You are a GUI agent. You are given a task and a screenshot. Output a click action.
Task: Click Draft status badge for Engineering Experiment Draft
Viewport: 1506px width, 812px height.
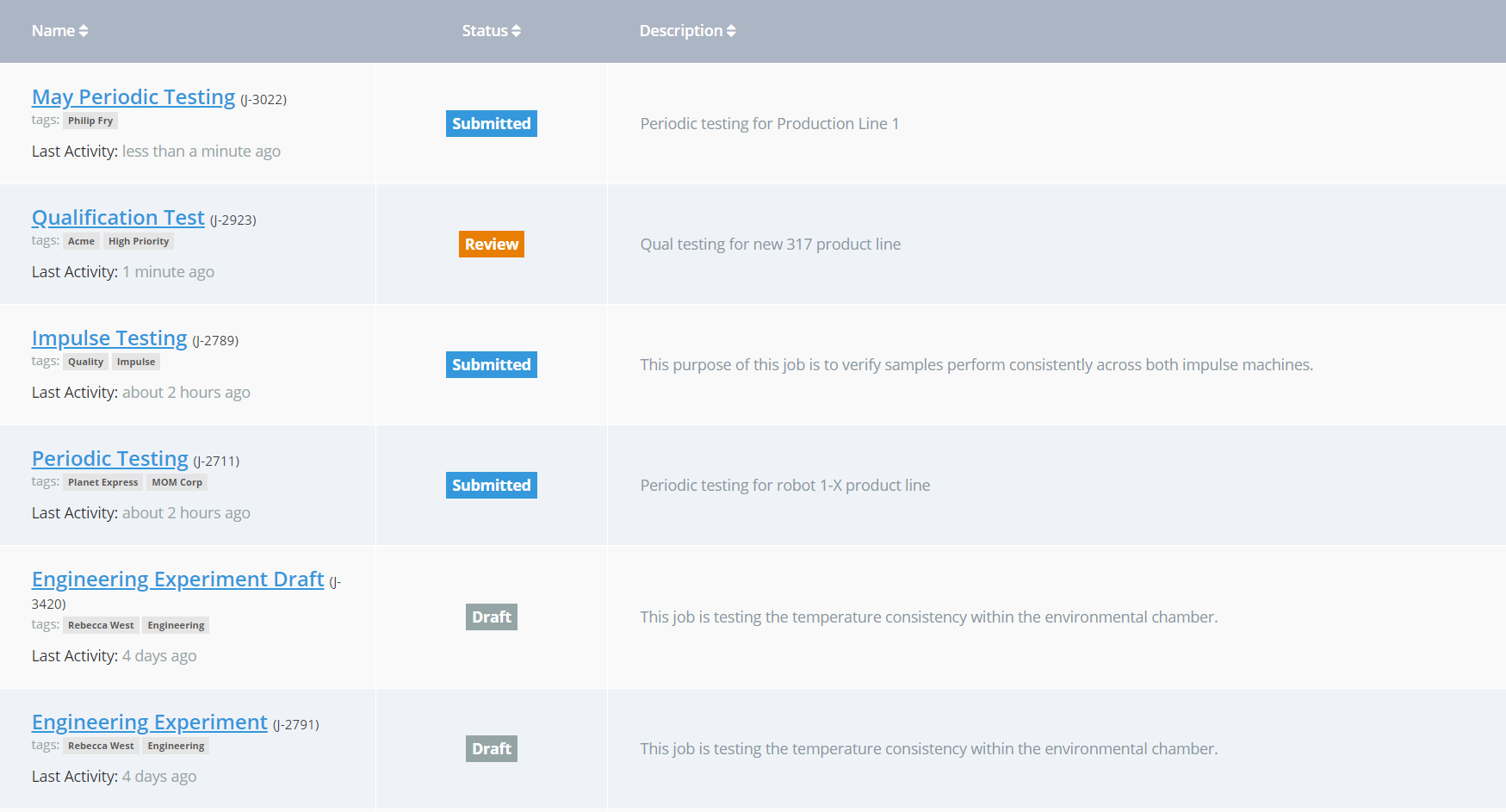492,617
